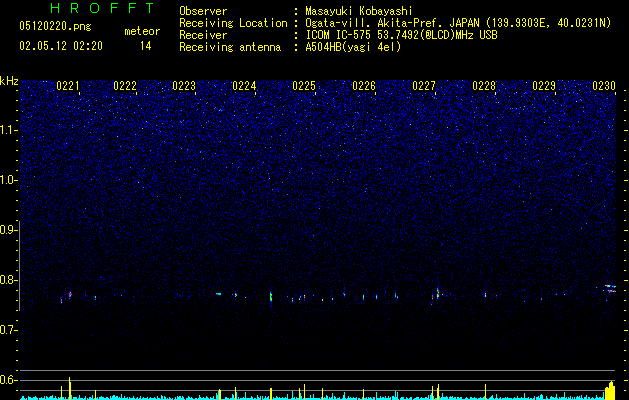Click the 1.0 kHz axis label
This screenshot has width=629, height=400.
8,180
